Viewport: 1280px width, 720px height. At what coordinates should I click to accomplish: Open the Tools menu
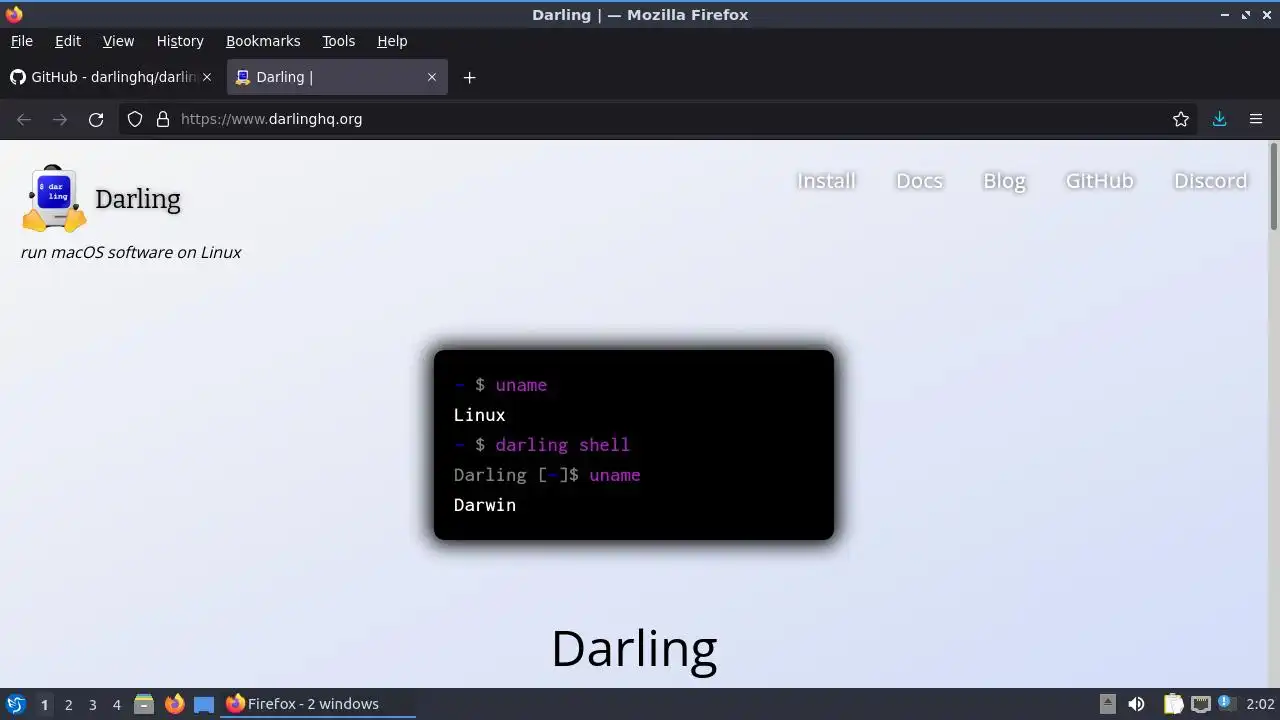click(x=338, y=41)
